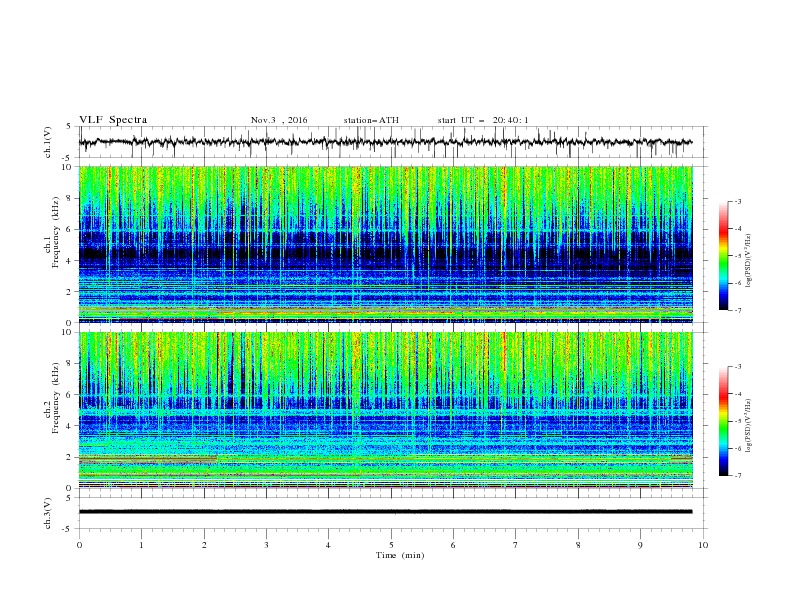Click the ch.2 PSD color bar
Screen dimensions: 792x612
coord(723,421)
